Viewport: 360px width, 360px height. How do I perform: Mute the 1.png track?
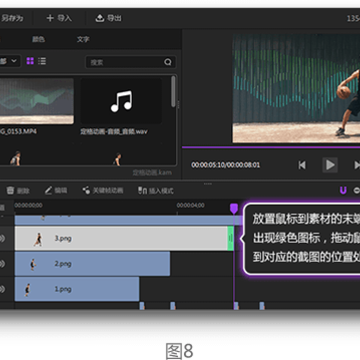tap(3, 289)
